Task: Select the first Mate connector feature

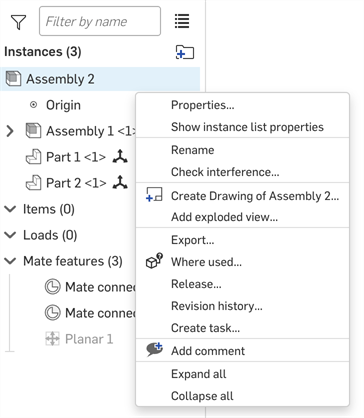Action: click(100, 287)
